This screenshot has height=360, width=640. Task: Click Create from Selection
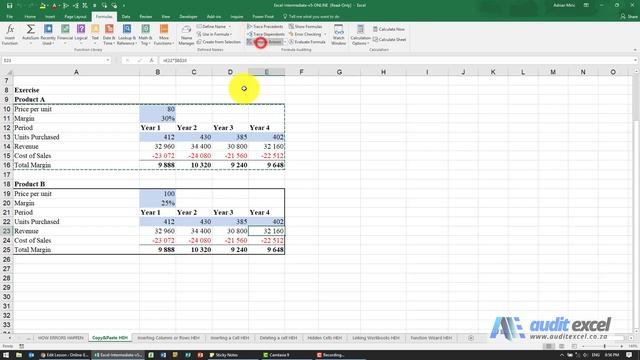tap(219, 42)
